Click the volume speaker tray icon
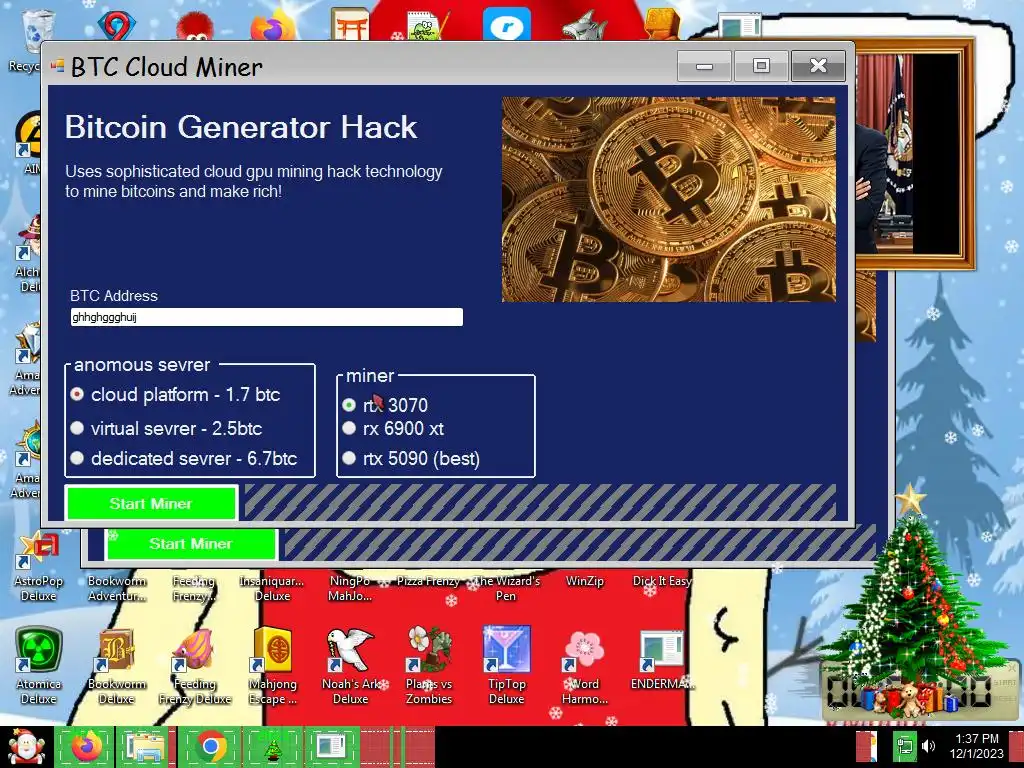This screenshot has height=768, width=1024. 928,746
